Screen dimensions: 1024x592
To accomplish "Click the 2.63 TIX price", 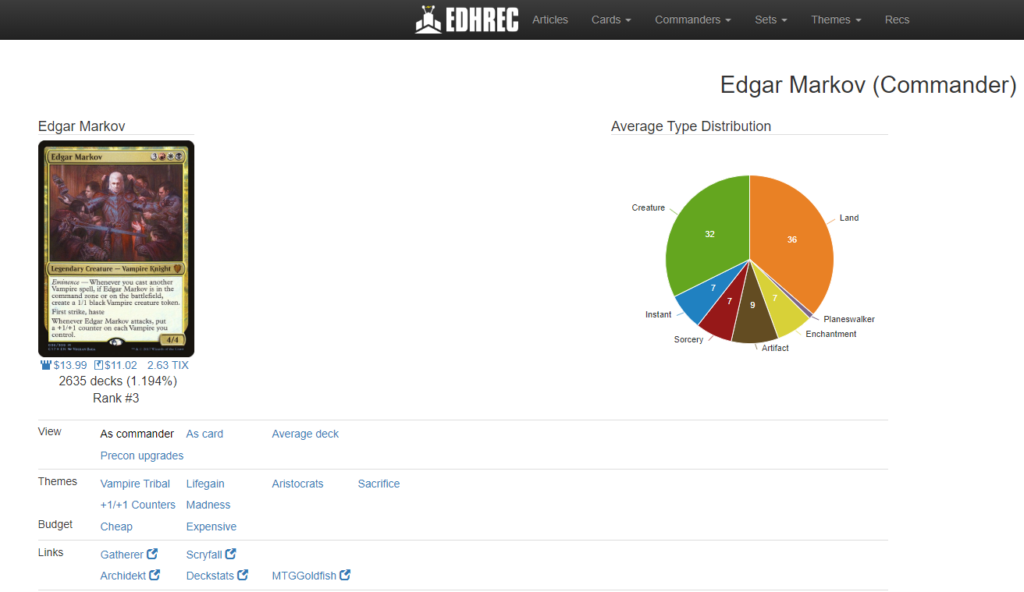I will [x=168, y=365].
